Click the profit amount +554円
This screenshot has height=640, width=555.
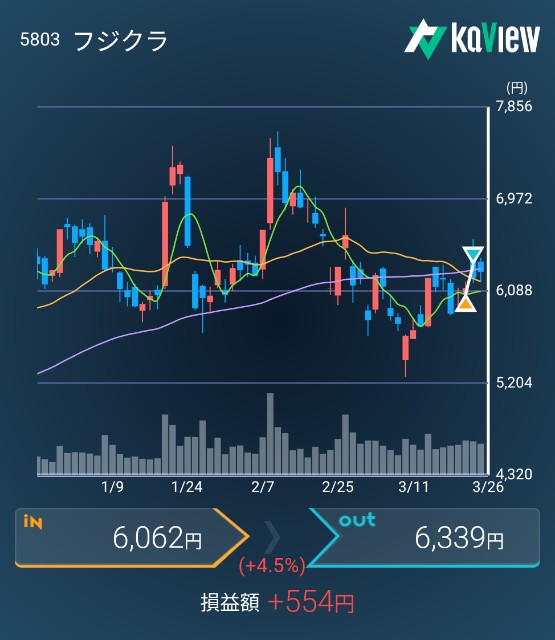[311, 602]
